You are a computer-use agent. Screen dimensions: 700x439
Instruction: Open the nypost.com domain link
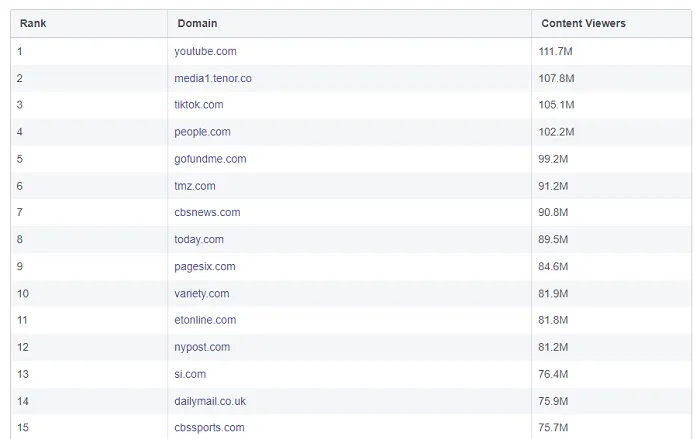[x=202, y=347]
